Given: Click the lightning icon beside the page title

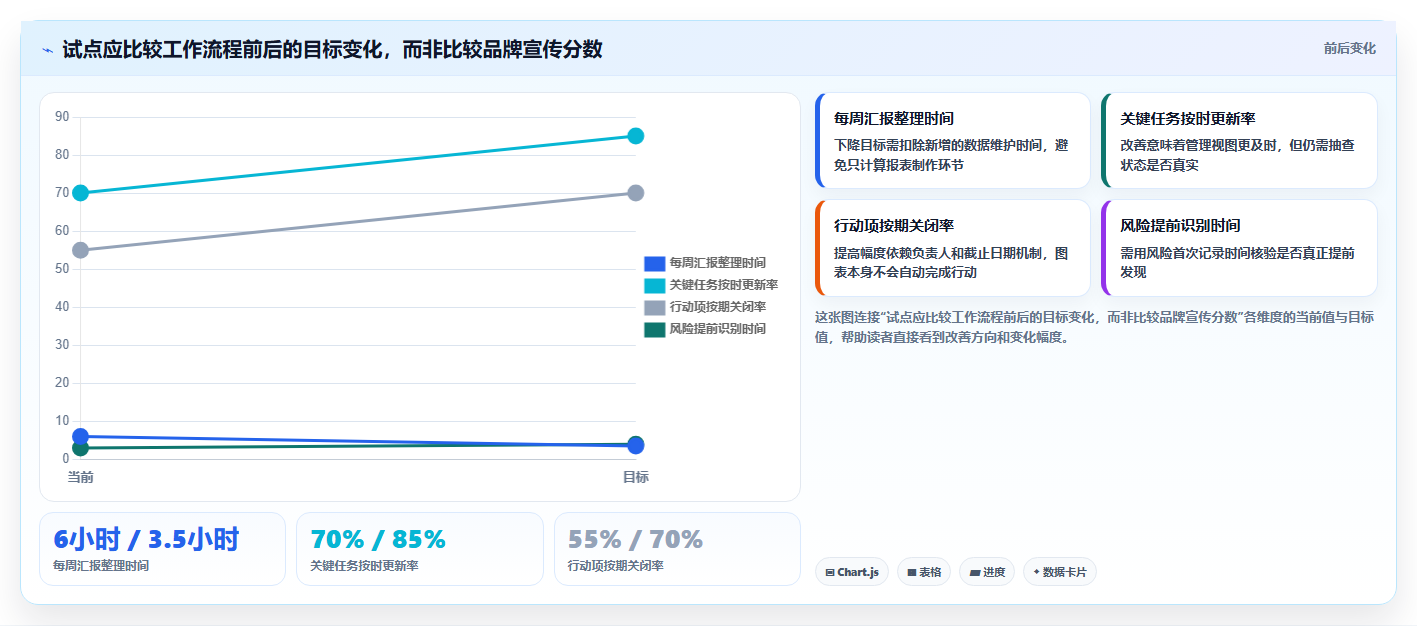Looking at the screenshot, I should [47, 50].
